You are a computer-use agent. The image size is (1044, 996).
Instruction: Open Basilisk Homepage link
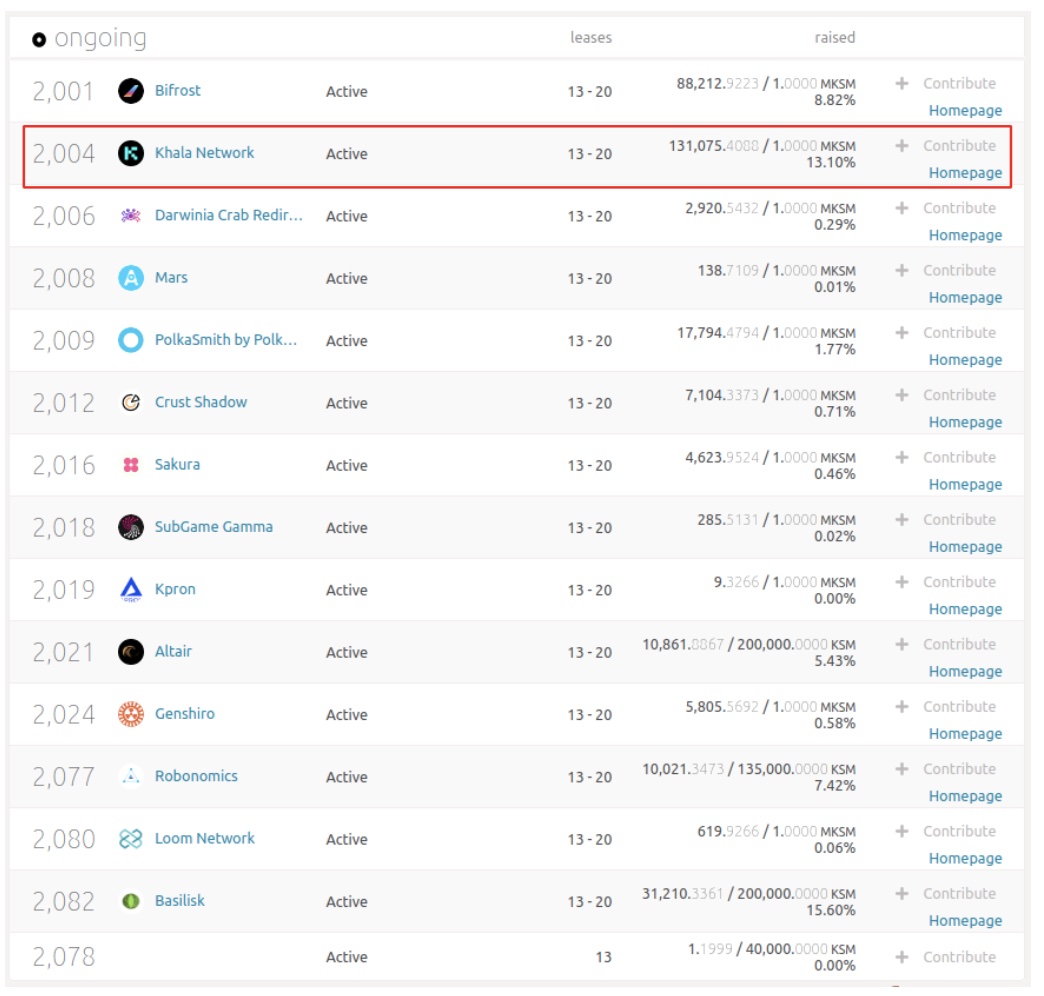(965, 921)
